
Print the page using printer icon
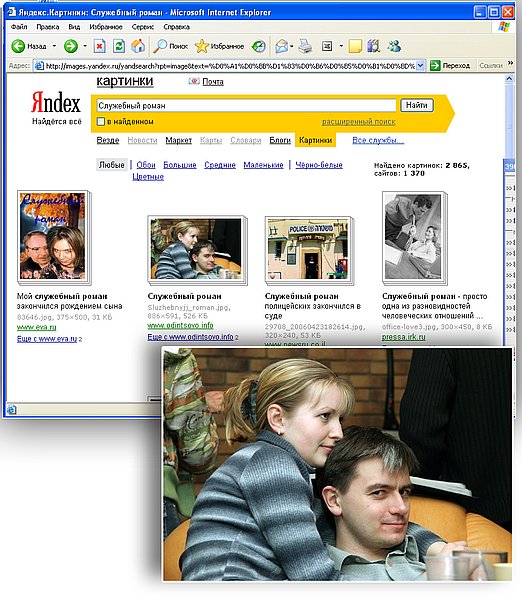[x=305, y=46]
